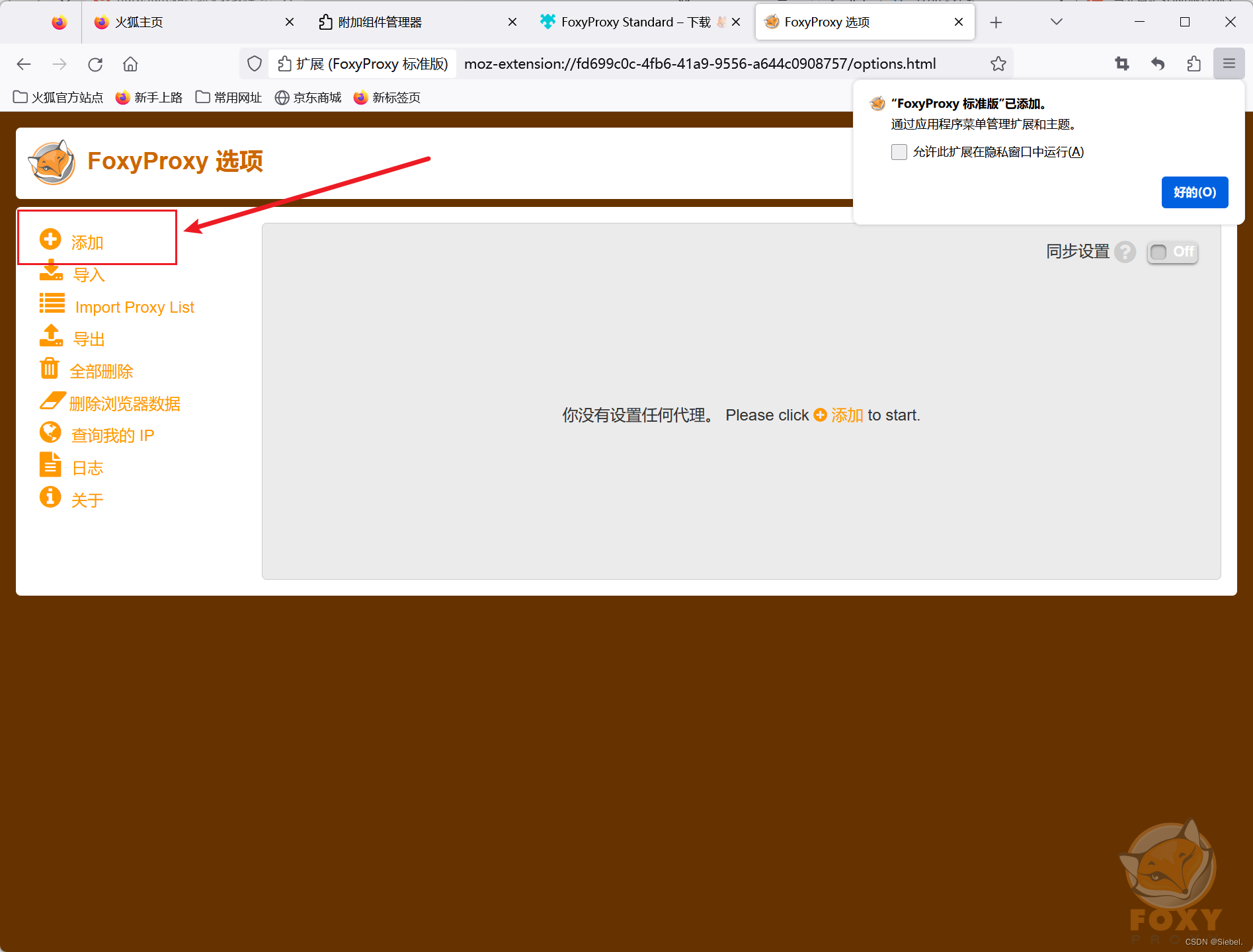Open 新标签页 bookmark
The width and height of the screenshot is (1253, 952).
[x=387, y=98]
